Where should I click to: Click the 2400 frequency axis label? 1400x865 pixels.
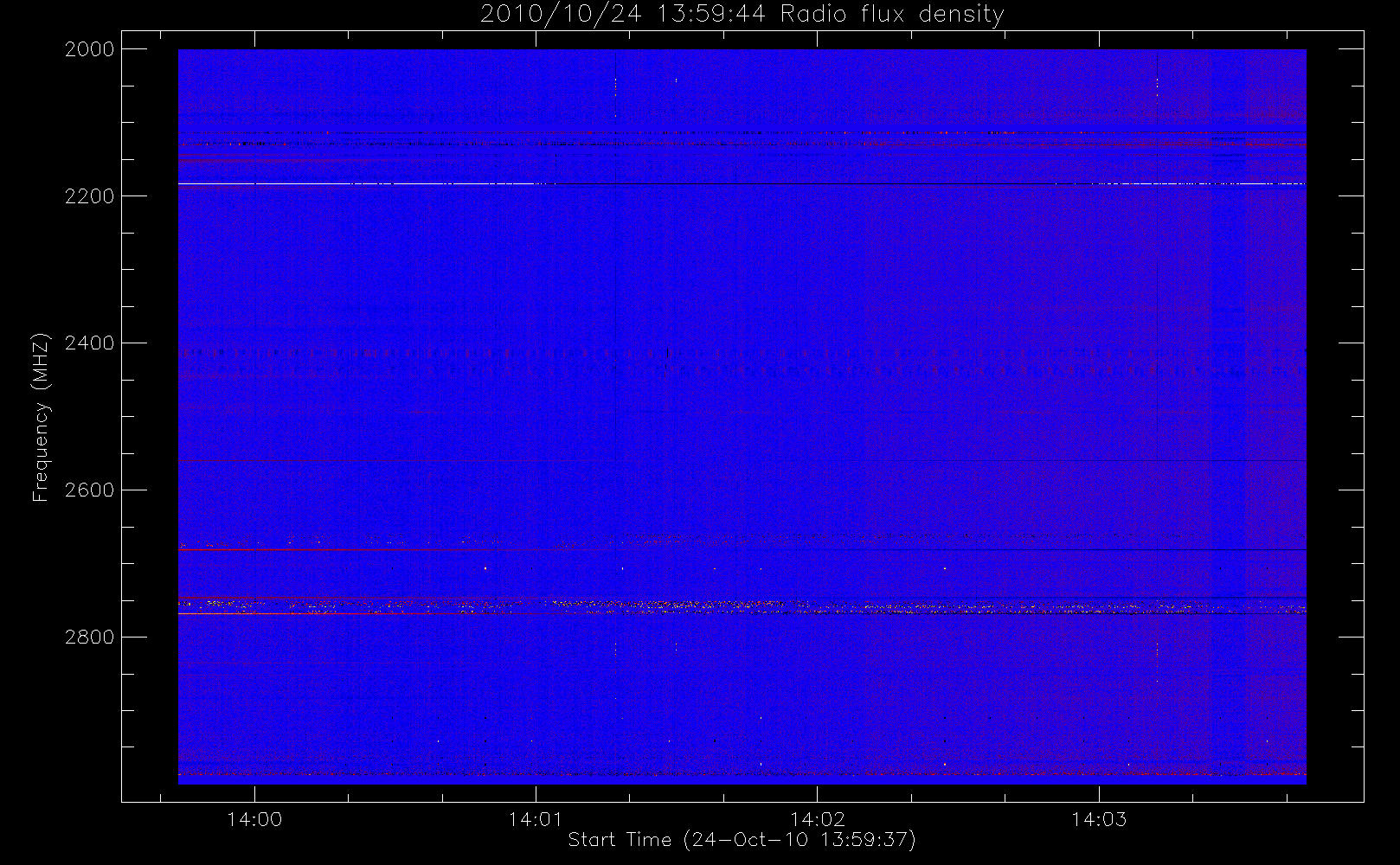click(x=90, y=343)
